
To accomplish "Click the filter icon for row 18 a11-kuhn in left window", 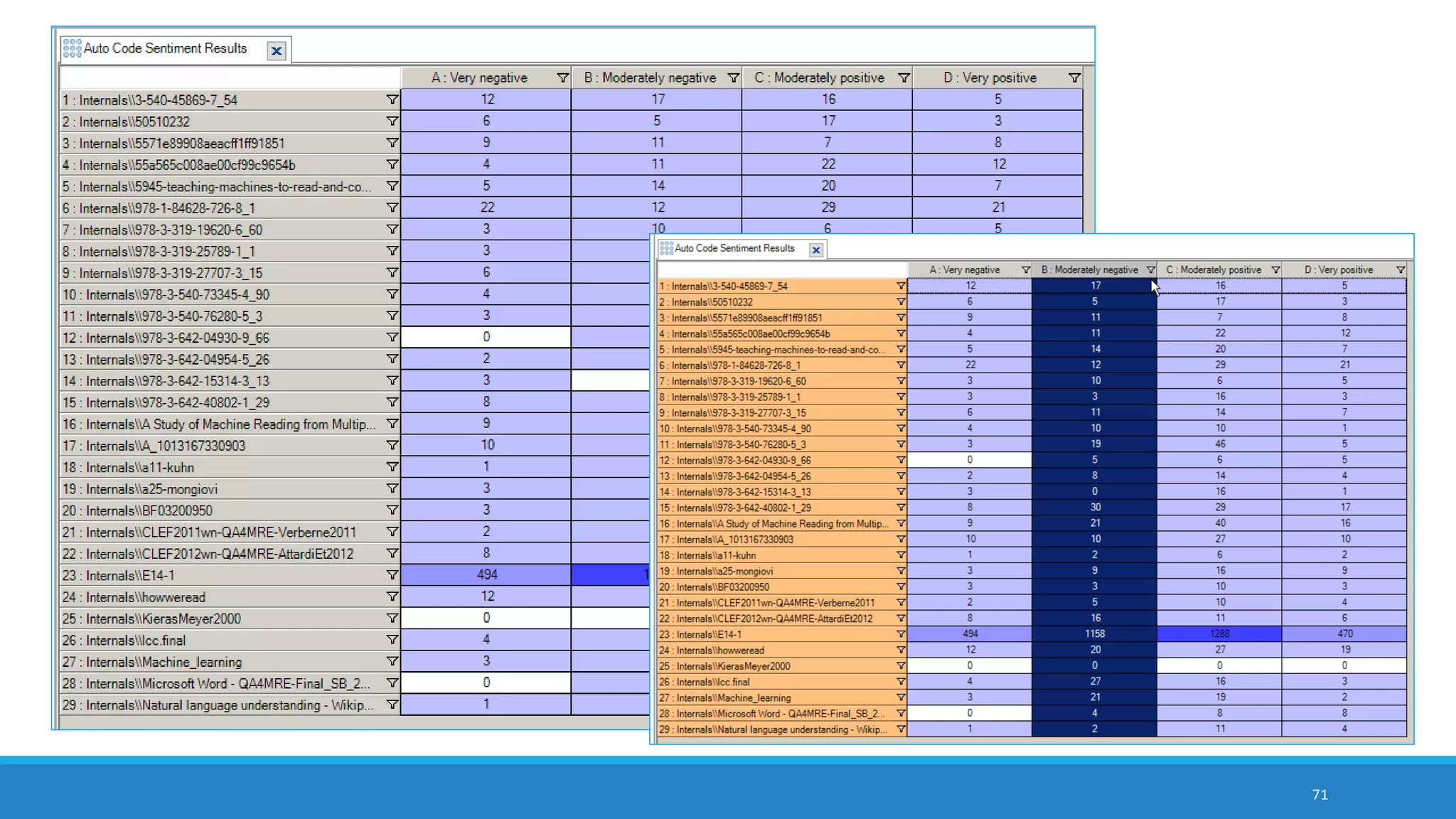I will coord(392,466).
